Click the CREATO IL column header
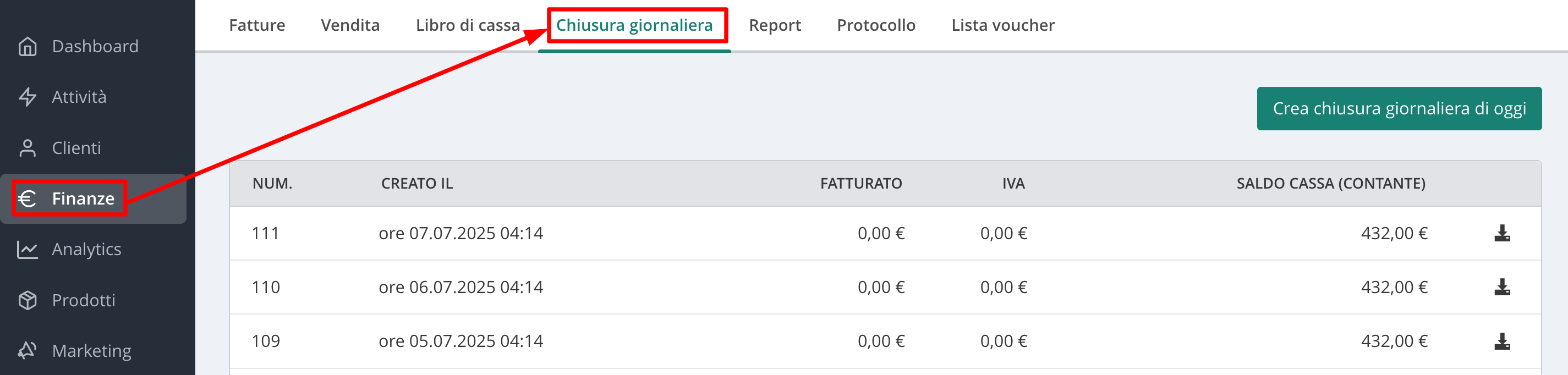 [417, 183]
